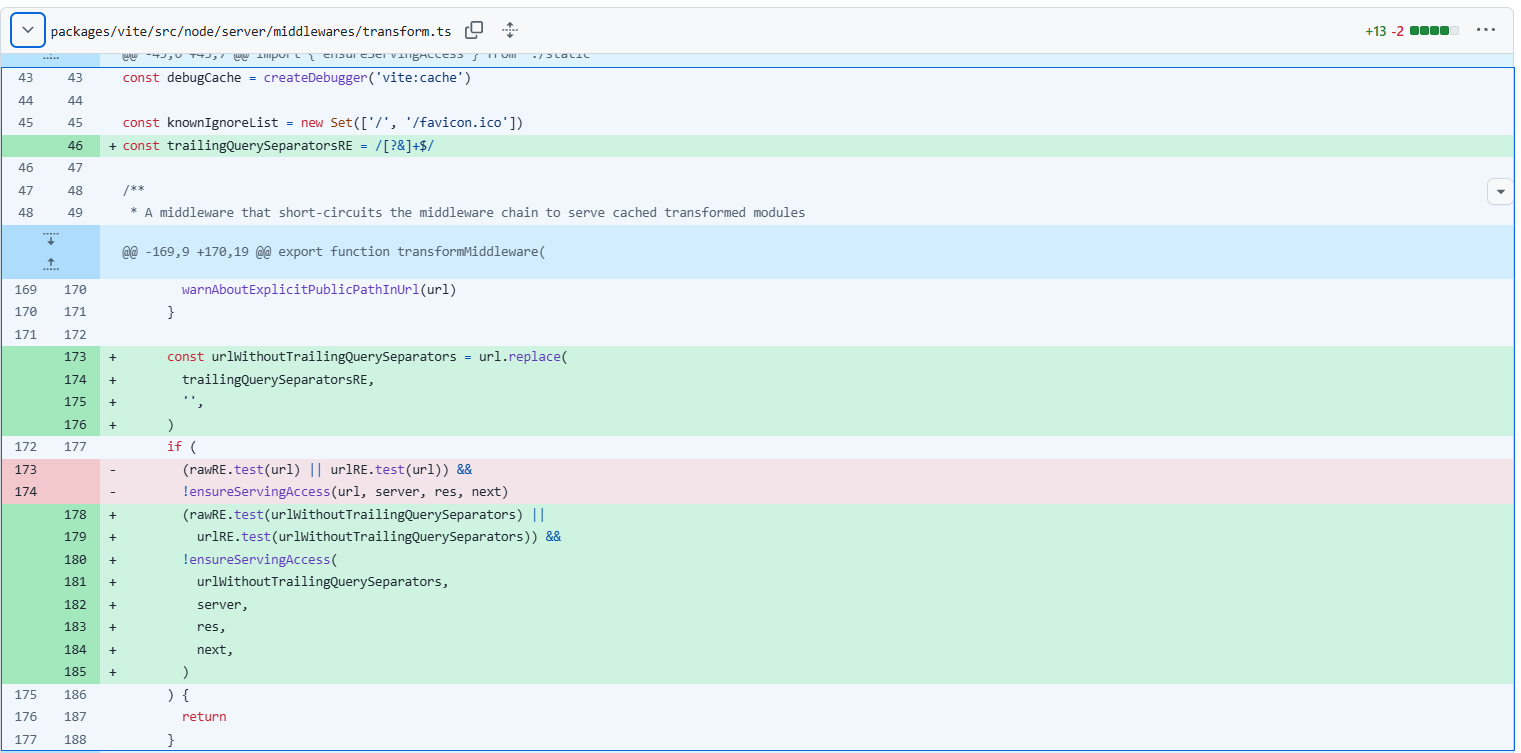Click the minus marker on deleted line 174
The width and height of the screenshot is (1521, 753).
pos(112,492)
